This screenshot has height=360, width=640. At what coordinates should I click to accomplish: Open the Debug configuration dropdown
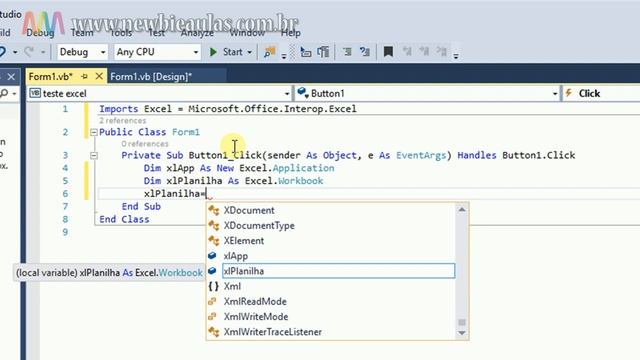[x=82, y=52]
